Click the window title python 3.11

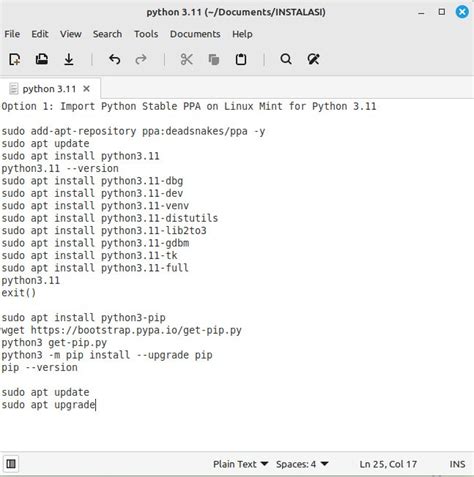236,12
